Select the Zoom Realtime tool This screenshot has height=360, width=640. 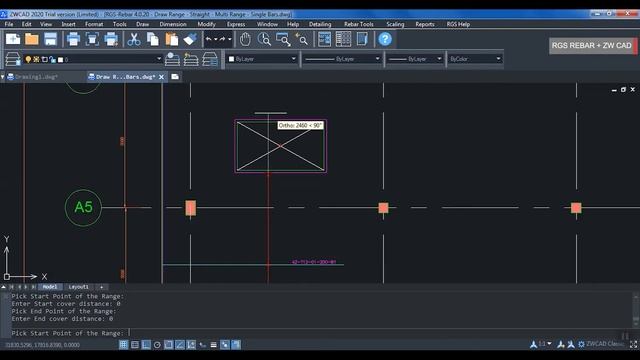click(264, 40)
